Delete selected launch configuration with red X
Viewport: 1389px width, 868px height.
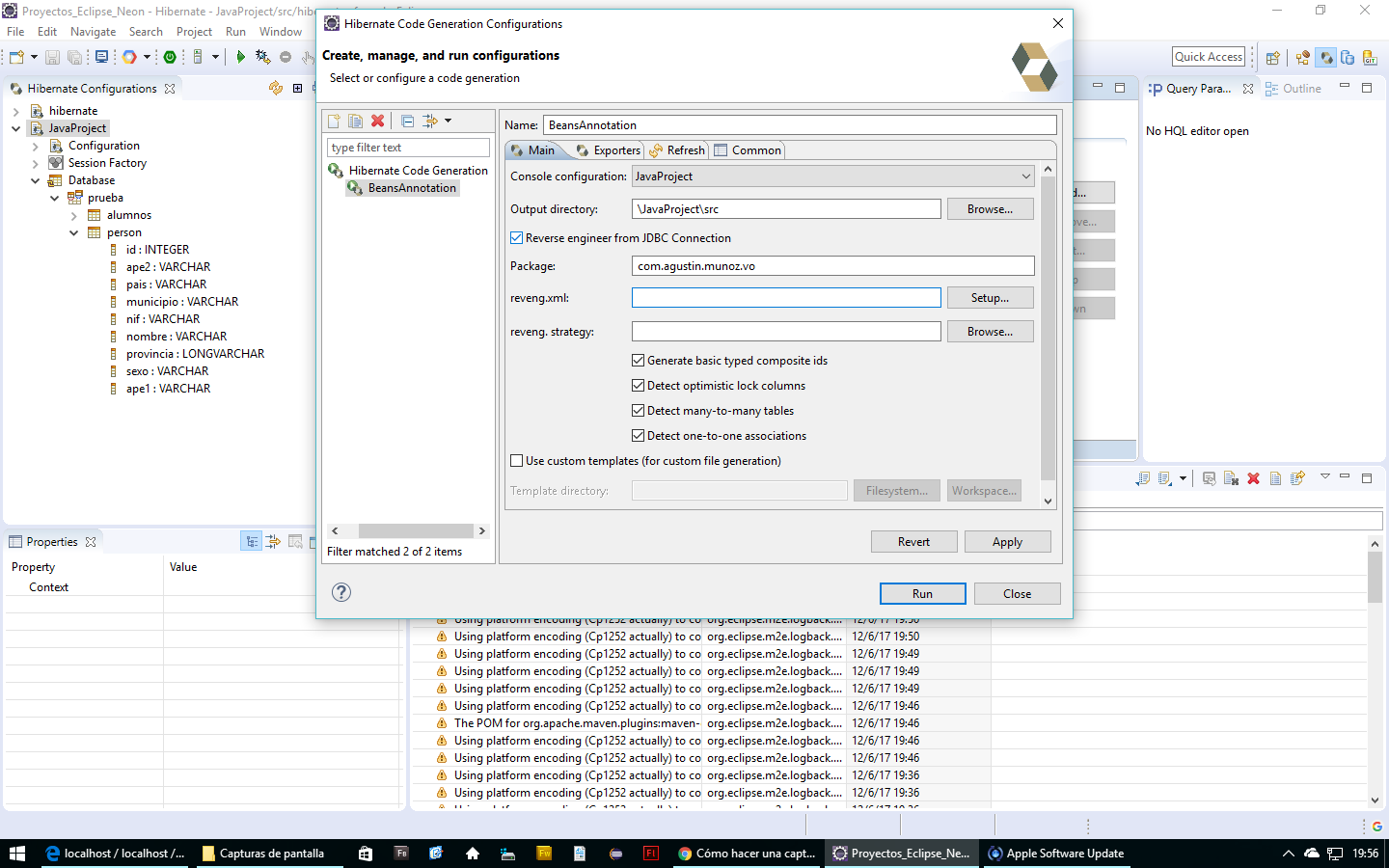pyautogui.click(x=378, y=121)
